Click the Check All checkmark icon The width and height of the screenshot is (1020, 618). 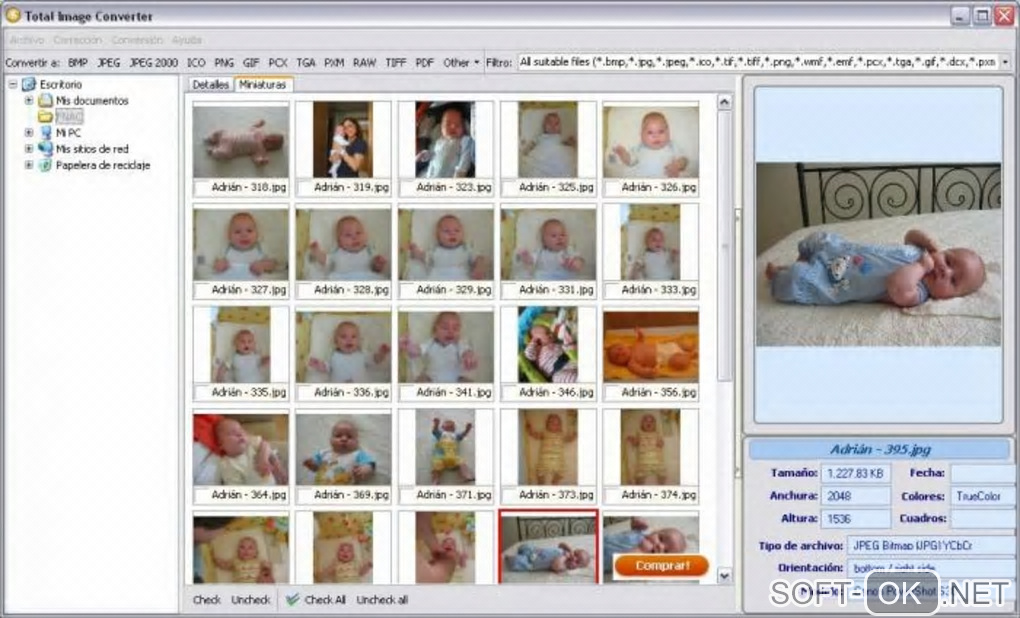pyautogui.click(x=293, y=599)
